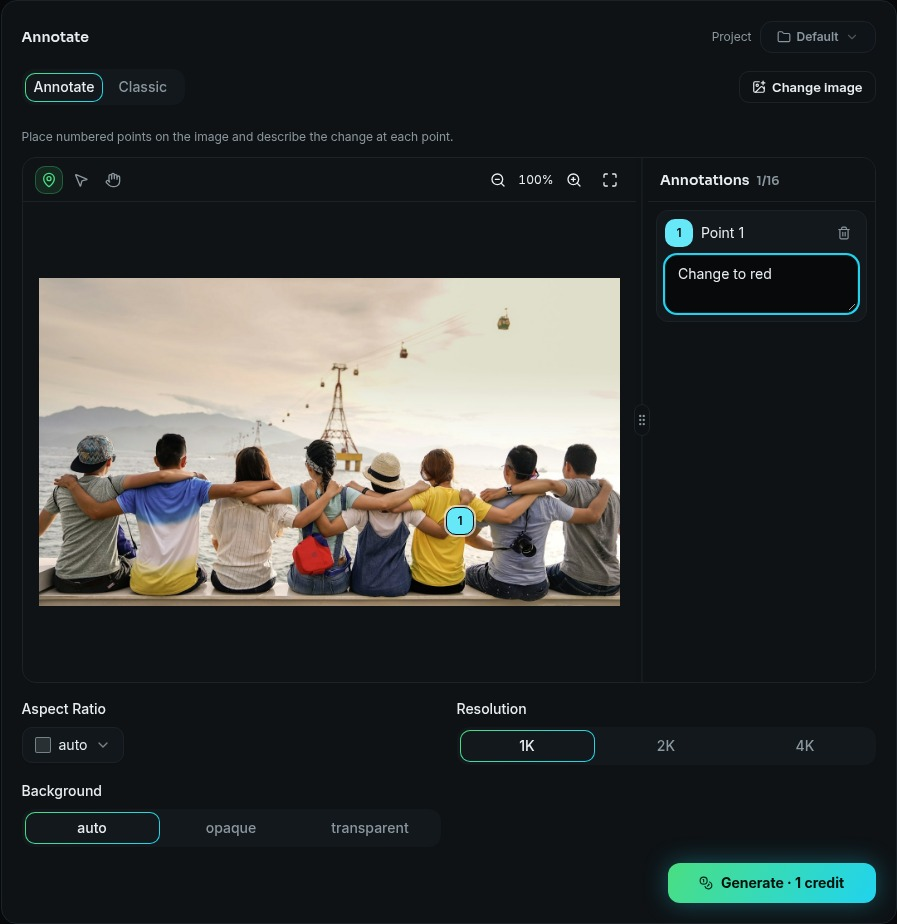
Task: Zoom out of the image canvas
Action: pos(498,180)
